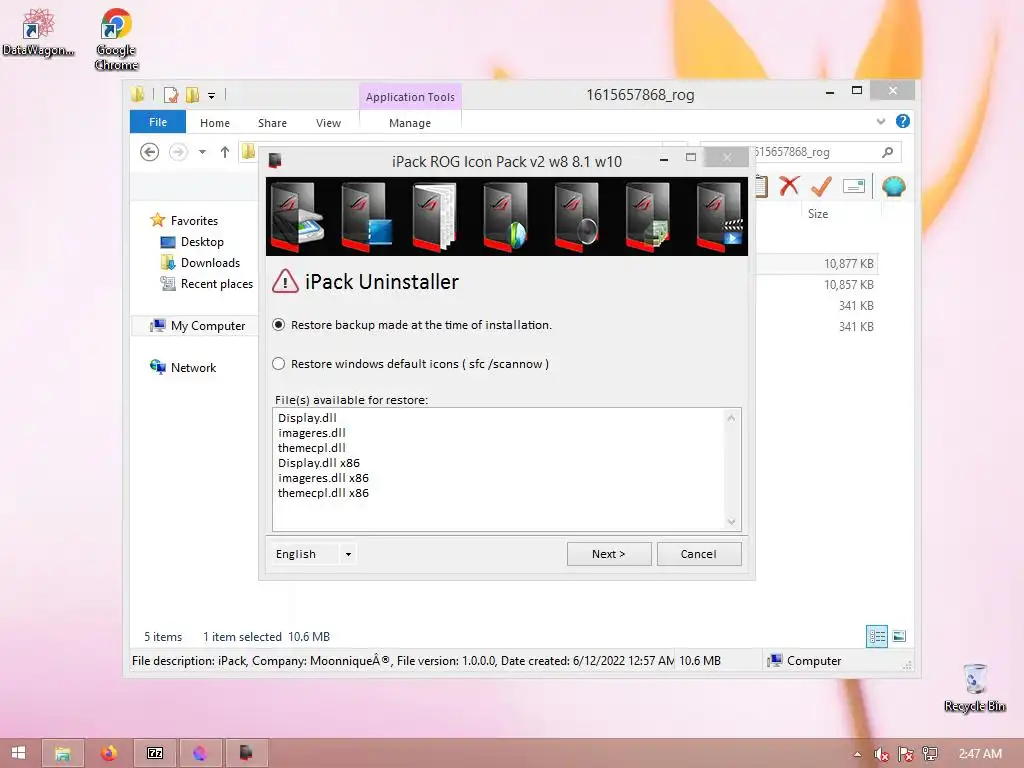
Task: Open Recent places in navigation pane
Action: click(x=216, y=283)
